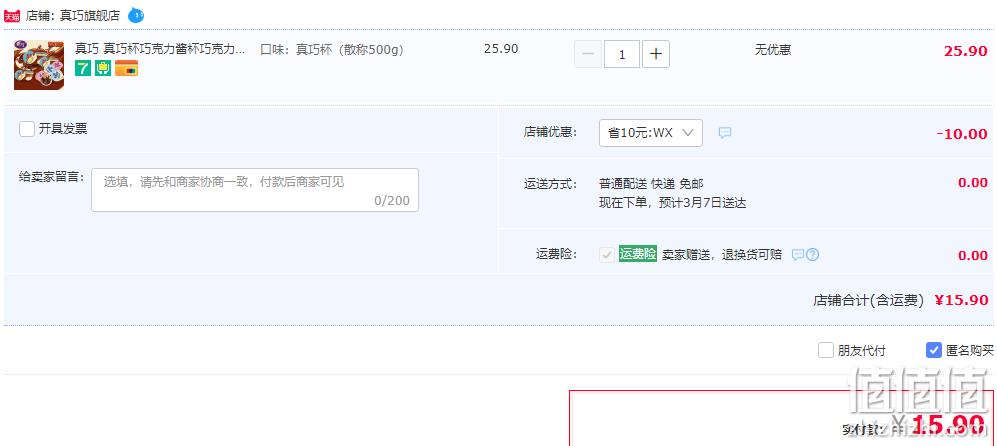The image size is (997, 446).
Task: Check the 朋友代付 checkbox
Action: coord(825,350)
